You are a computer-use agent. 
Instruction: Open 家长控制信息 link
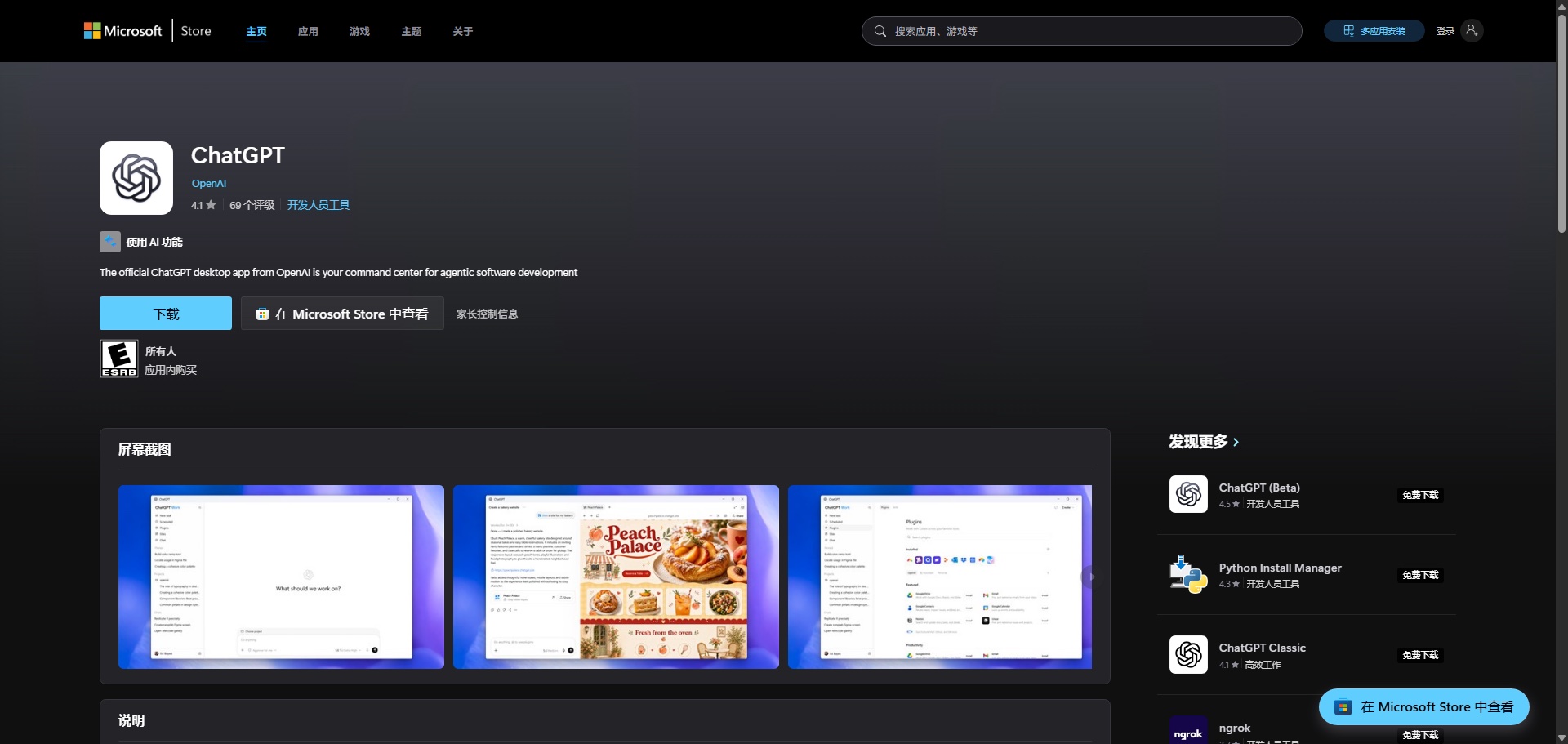487,314
